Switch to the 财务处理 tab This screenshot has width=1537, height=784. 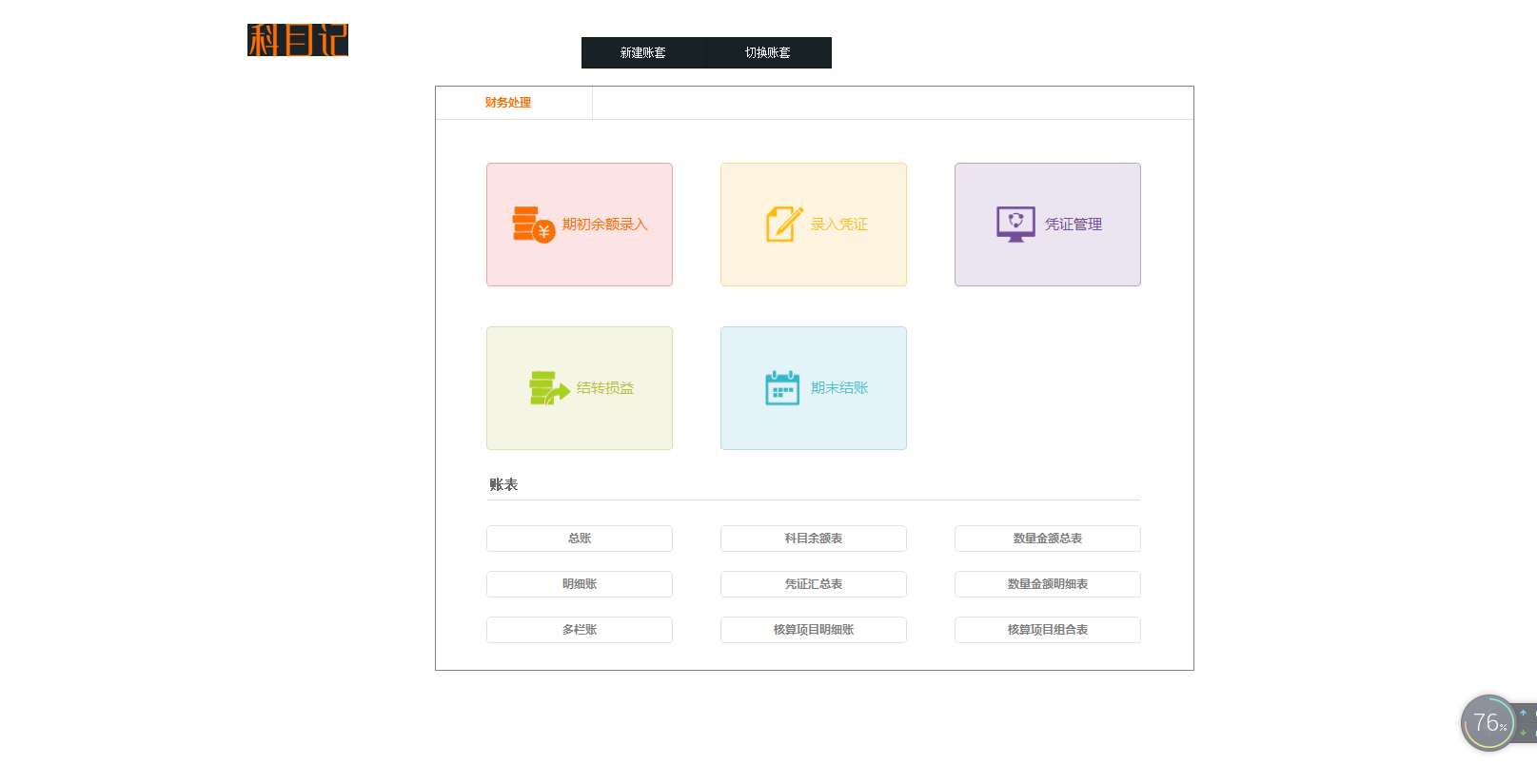point(508,103)
